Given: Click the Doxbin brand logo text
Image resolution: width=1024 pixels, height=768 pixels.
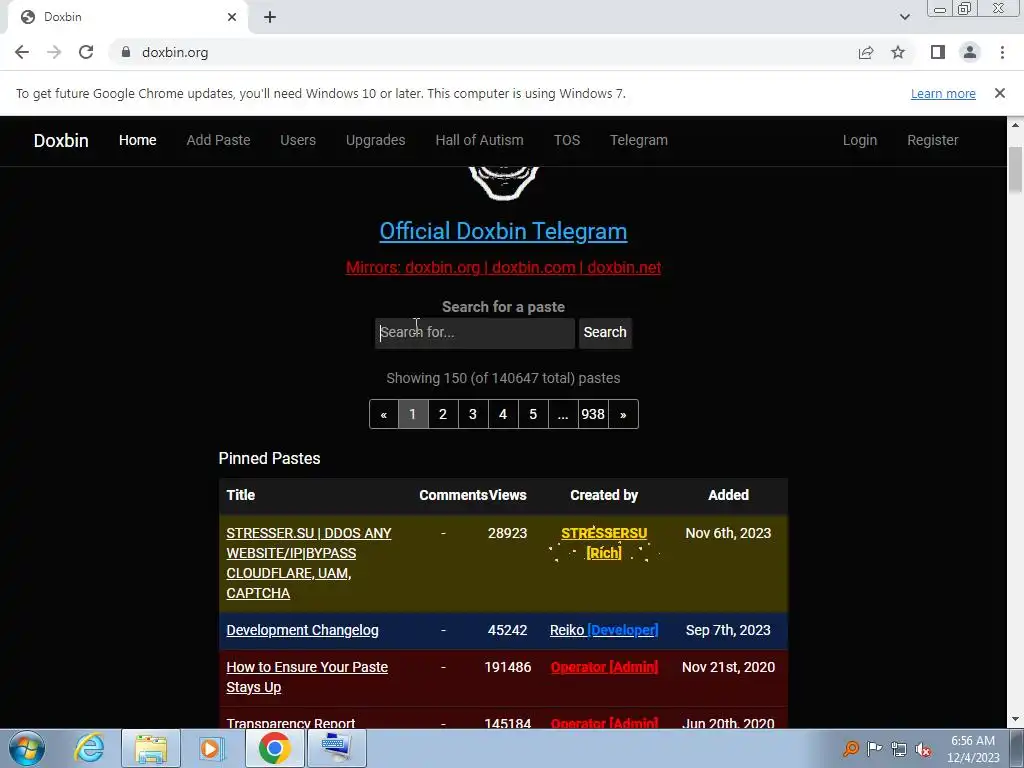Looking at the screenshot, I should [61, 140].
